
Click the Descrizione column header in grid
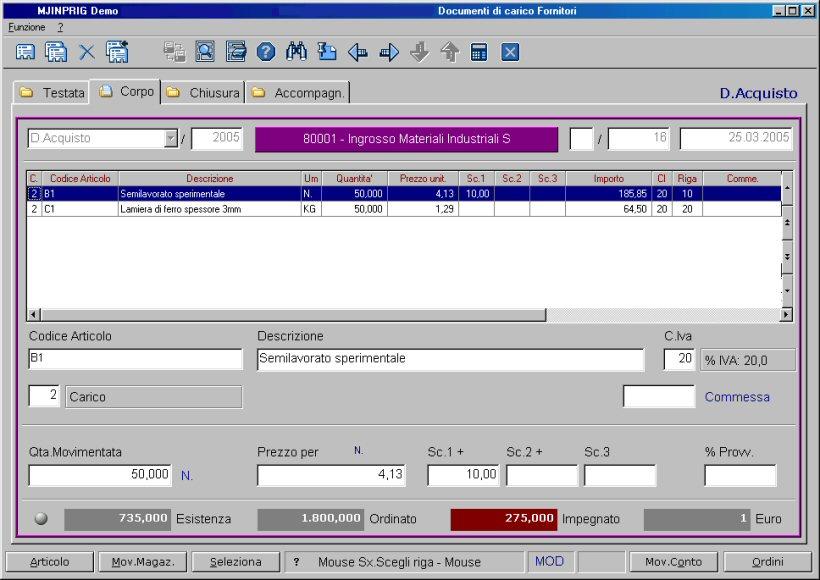point(210,179)
